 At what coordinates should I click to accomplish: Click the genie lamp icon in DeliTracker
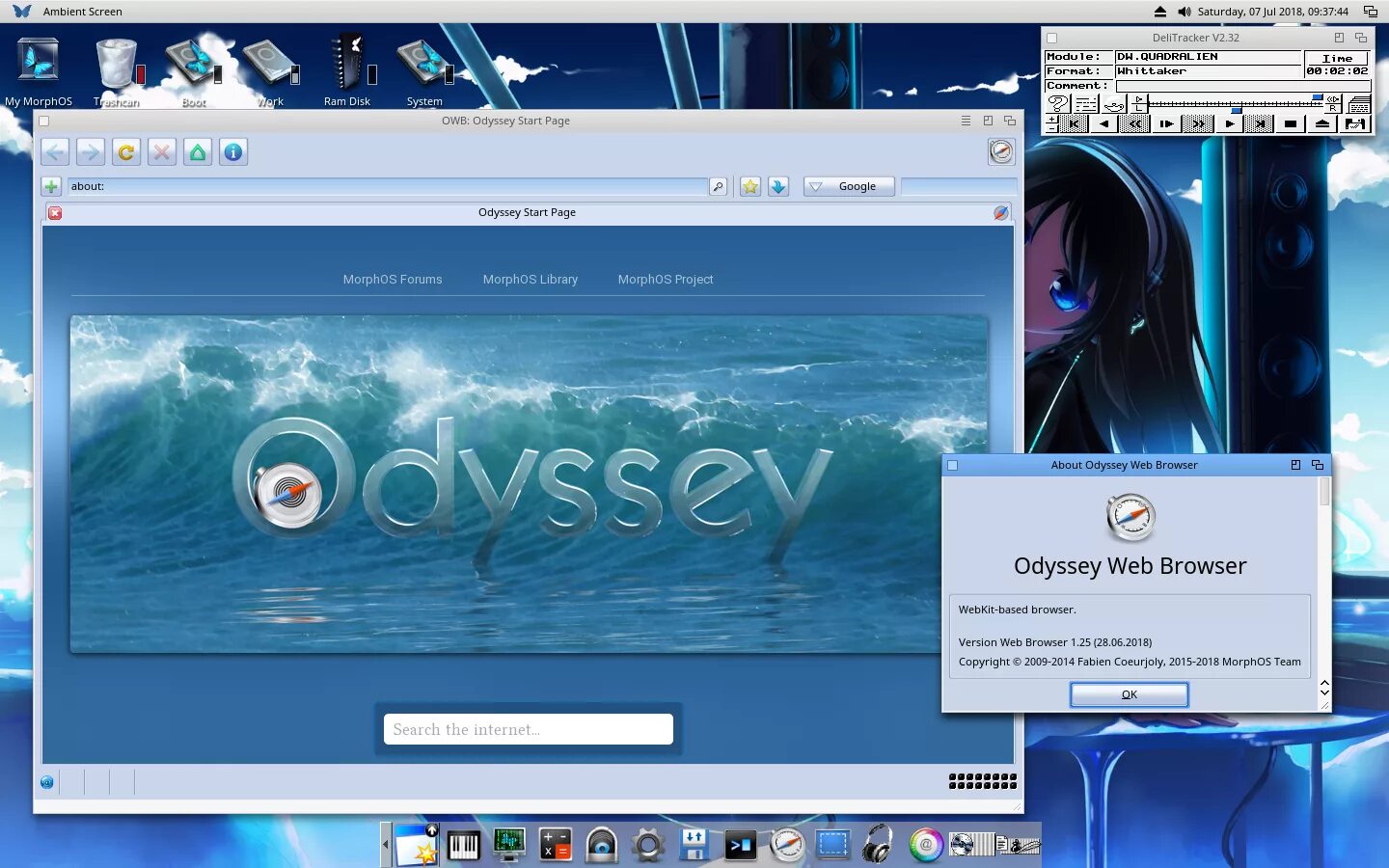coord(1114,103)
